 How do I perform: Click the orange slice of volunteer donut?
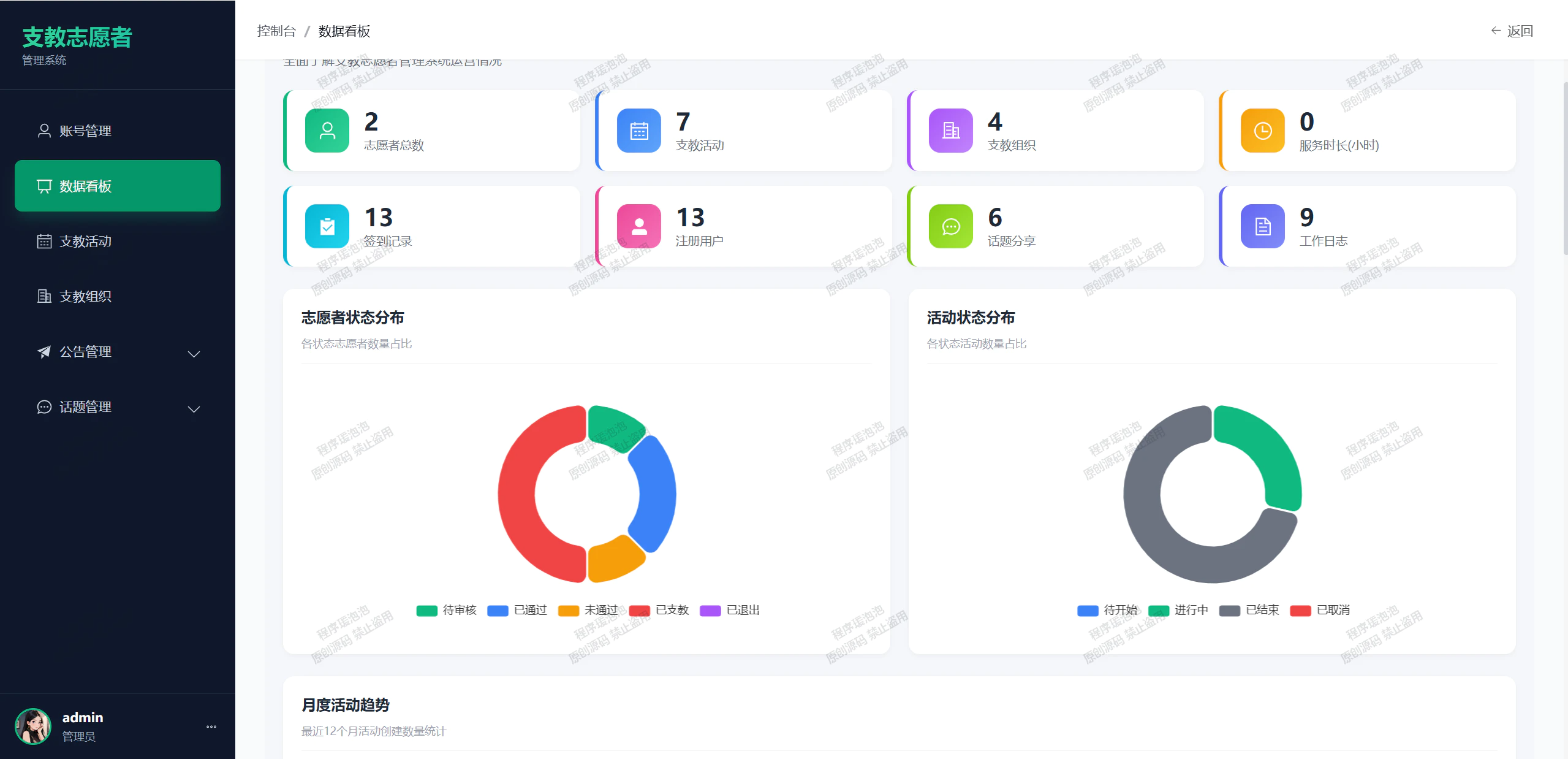pos(614,559)
